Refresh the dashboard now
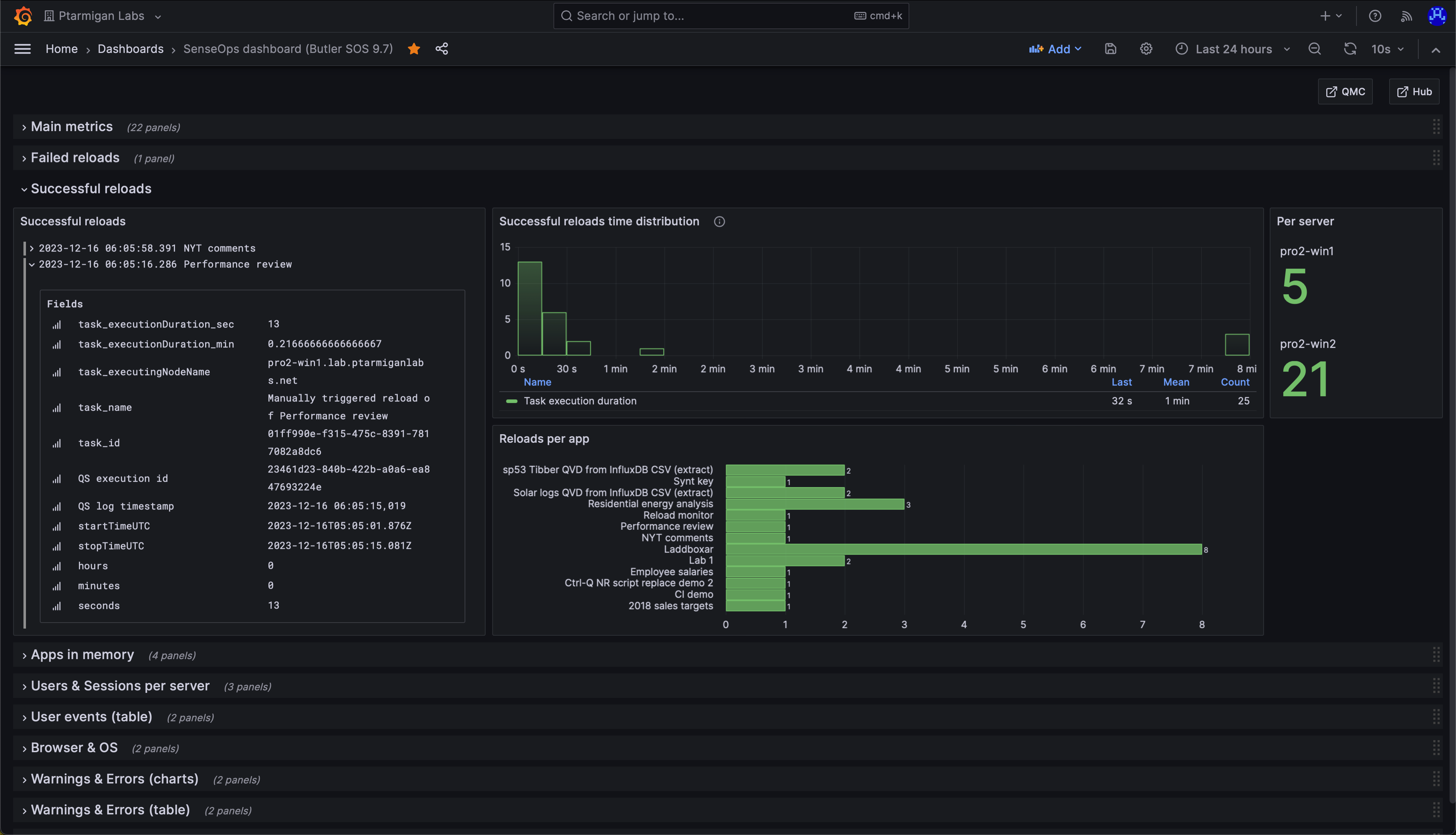 [1350, 49]
